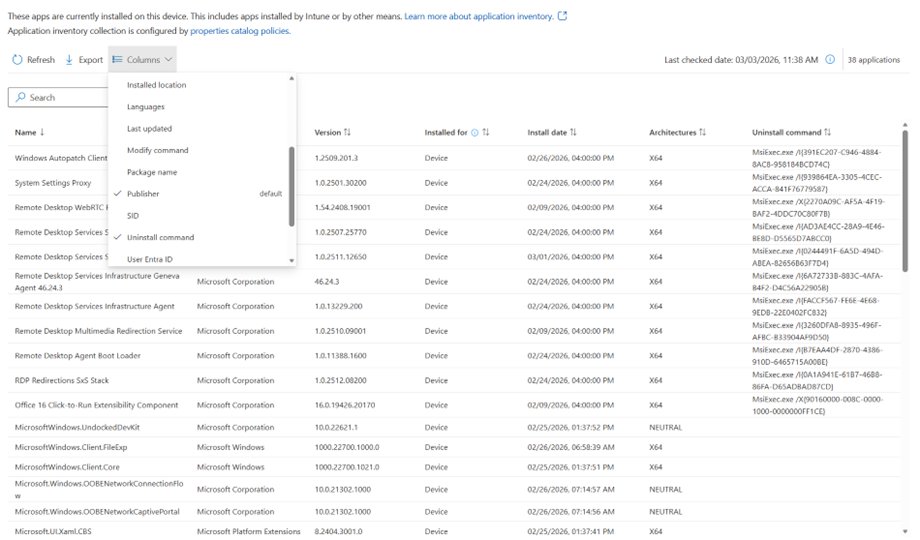Sort by Version column arrows
Image resolution: width=920 pixels, height=540 pixels.
(347, 132)
